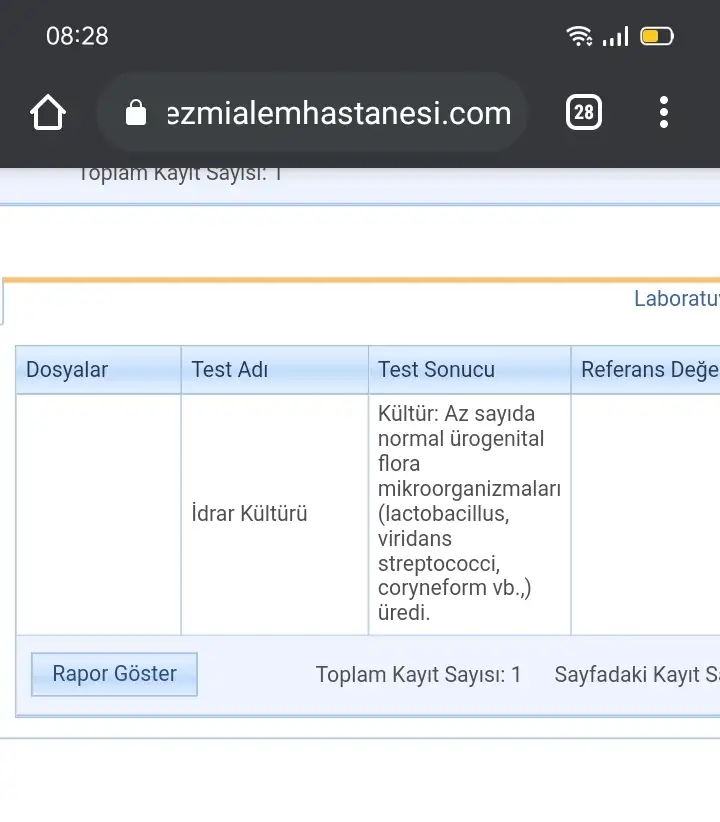Tap the cellular signal strength icon
Image resolution: width=720 pixels, height=822 pixels.
click(615, 37)
